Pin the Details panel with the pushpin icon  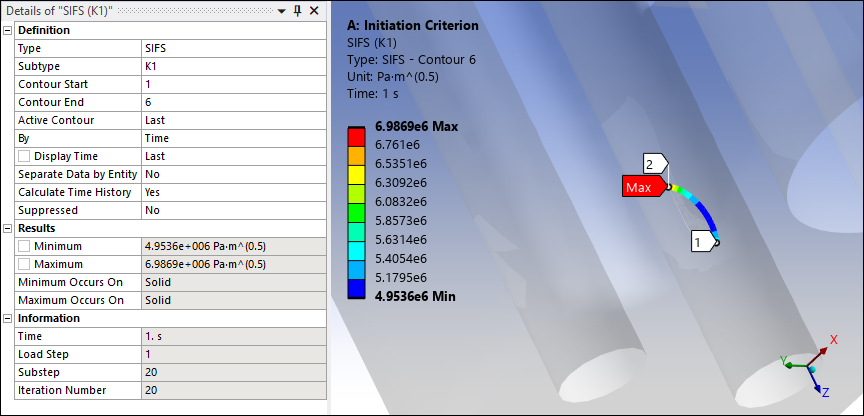click(297, 10)
